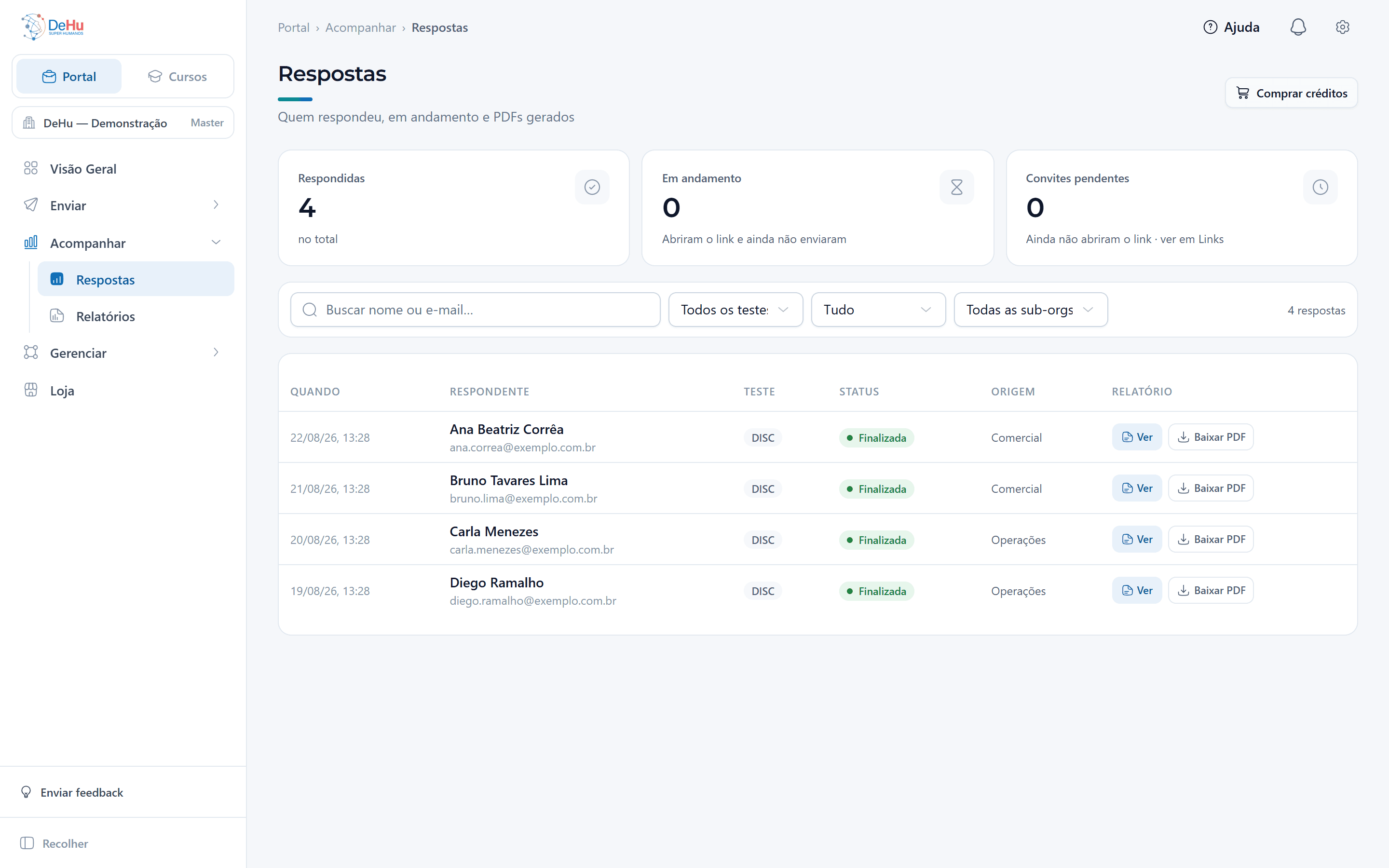Open the Todas as sub-orgs dropdown
The image size is (1389, 868).
[x=1030, y=310]
